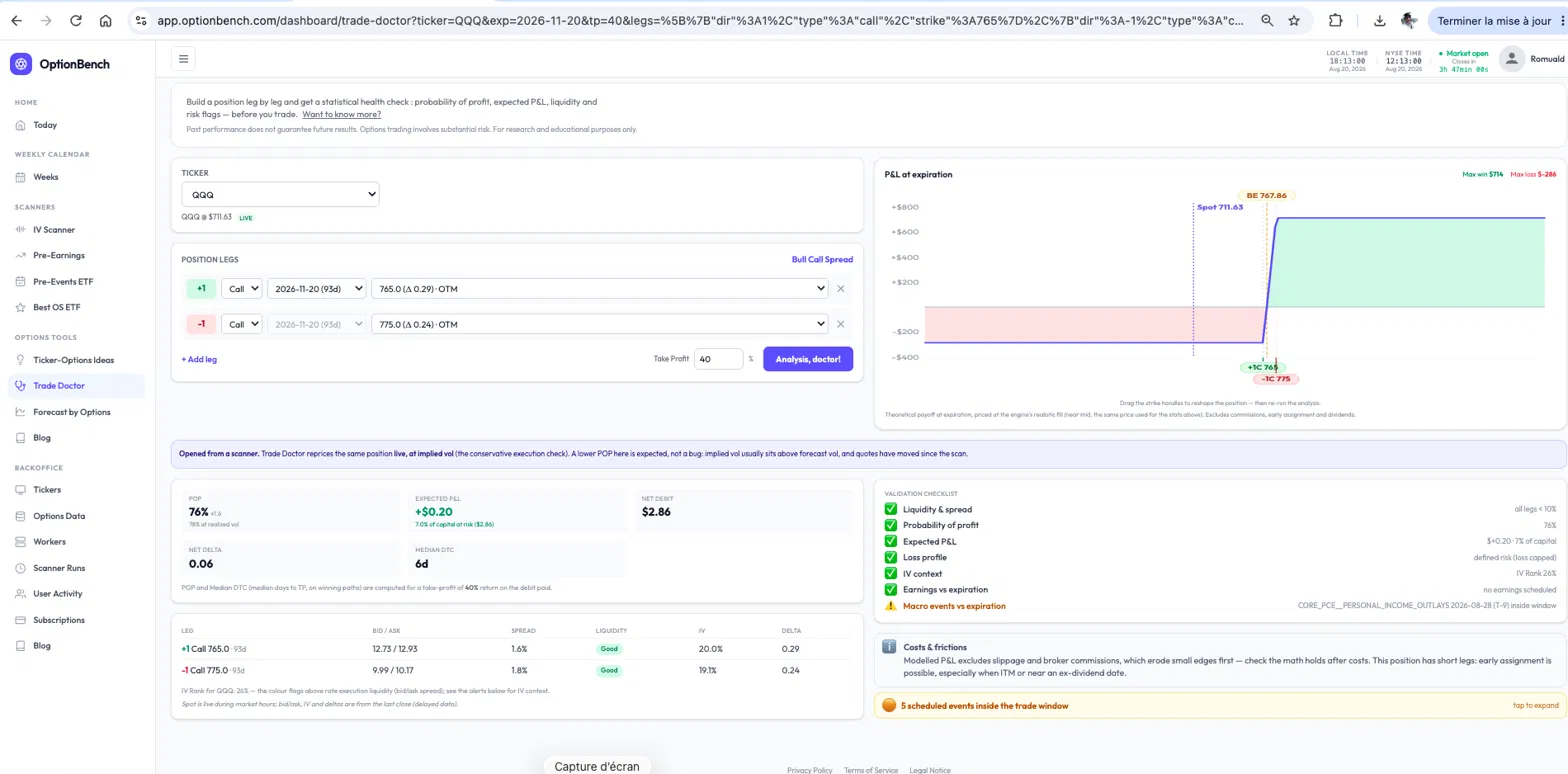Bookmark page with star icon
The image size is (1568, 774).
(1294, 20)
